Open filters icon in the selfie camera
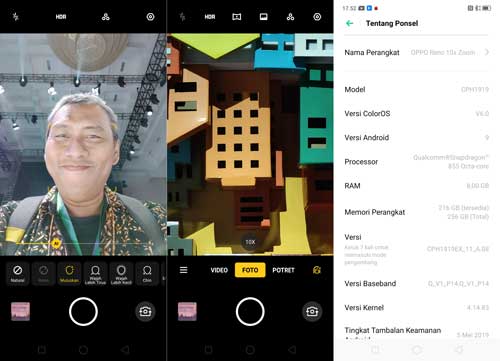 [106, 17]
